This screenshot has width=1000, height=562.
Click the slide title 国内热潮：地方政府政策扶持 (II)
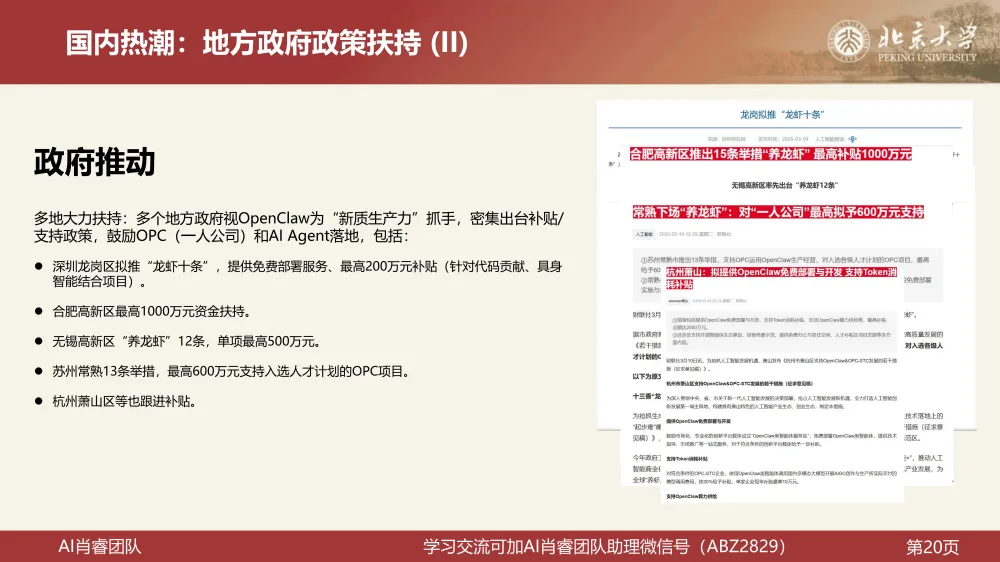coord(267,43)
